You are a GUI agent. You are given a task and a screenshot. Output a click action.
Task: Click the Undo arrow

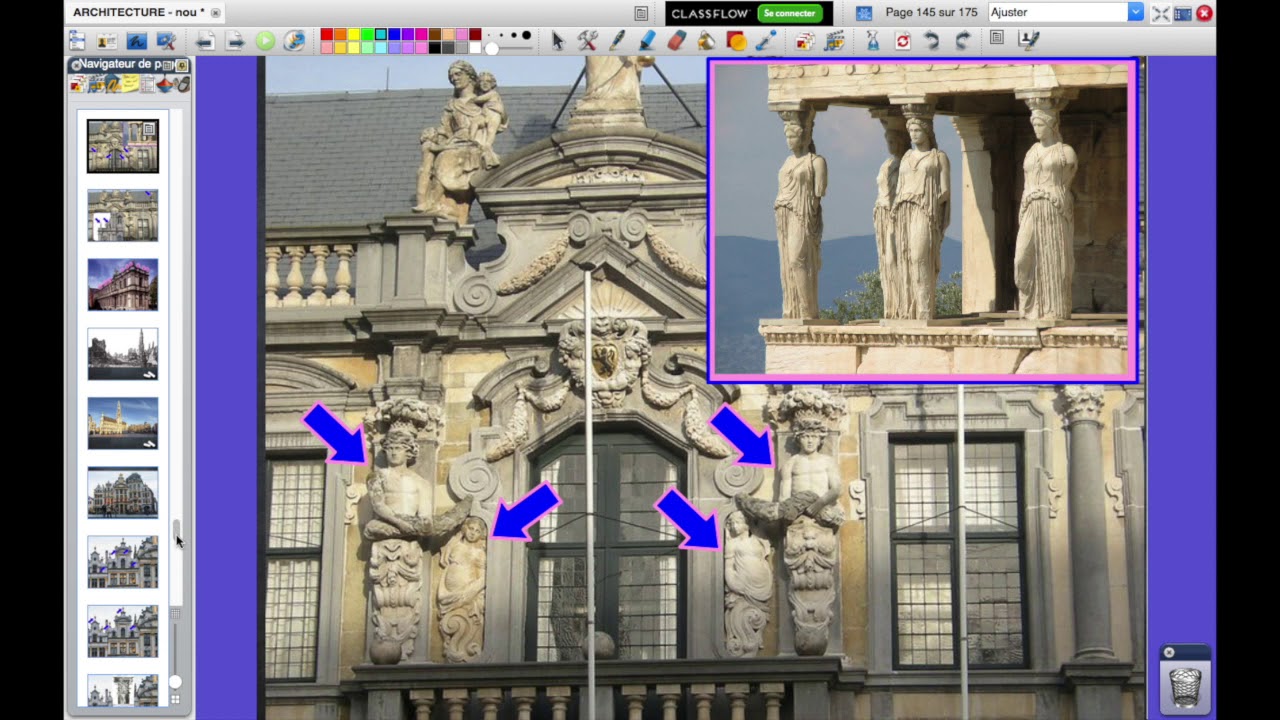point(932,41)
